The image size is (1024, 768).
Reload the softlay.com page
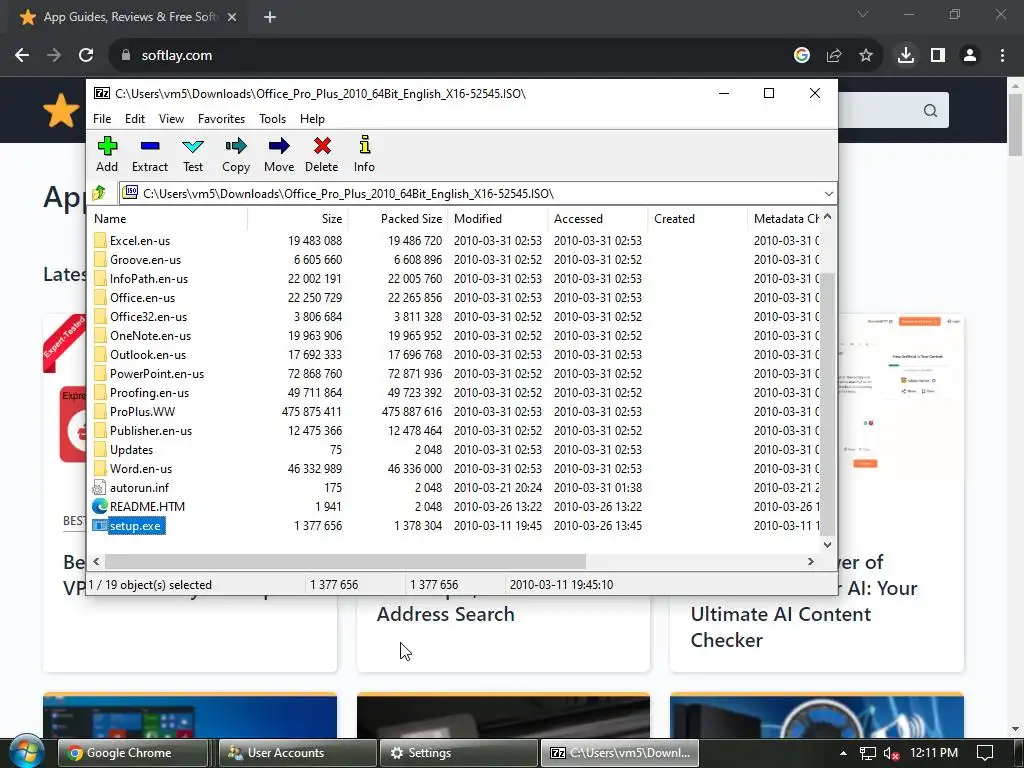pos(86,56)
